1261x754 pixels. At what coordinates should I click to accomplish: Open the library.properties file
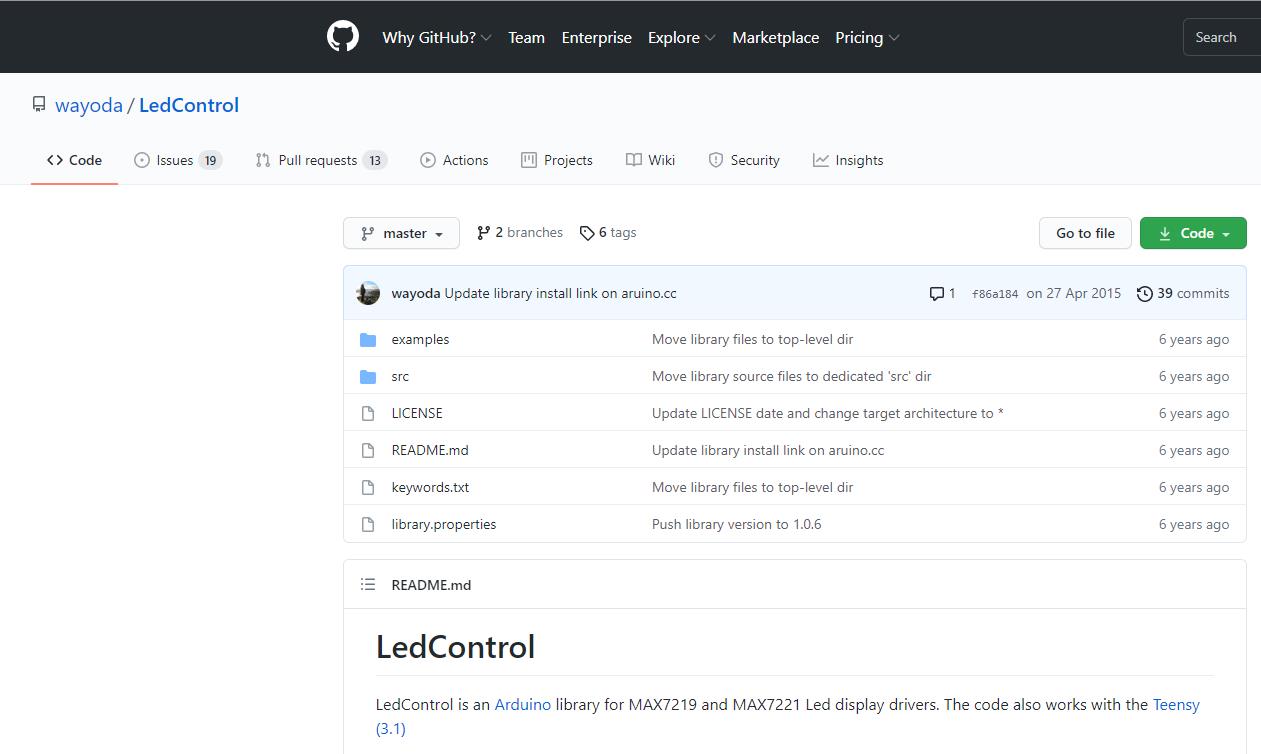444,524
